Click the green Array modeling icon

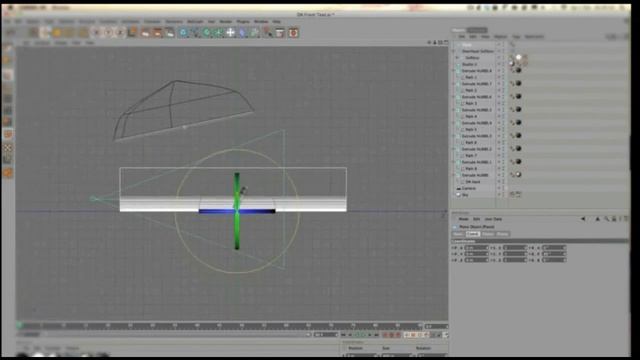point(219,32)
